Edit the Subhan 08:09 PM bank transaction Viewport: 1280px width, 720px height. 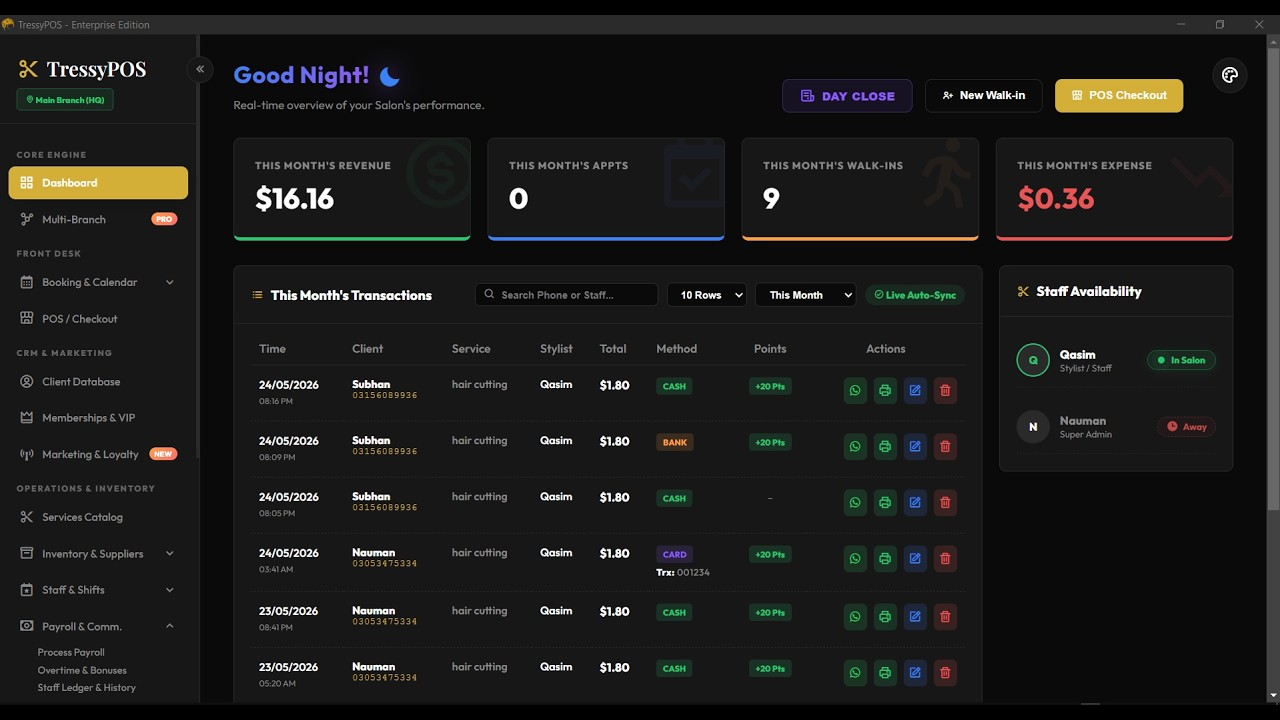[915, 447]
